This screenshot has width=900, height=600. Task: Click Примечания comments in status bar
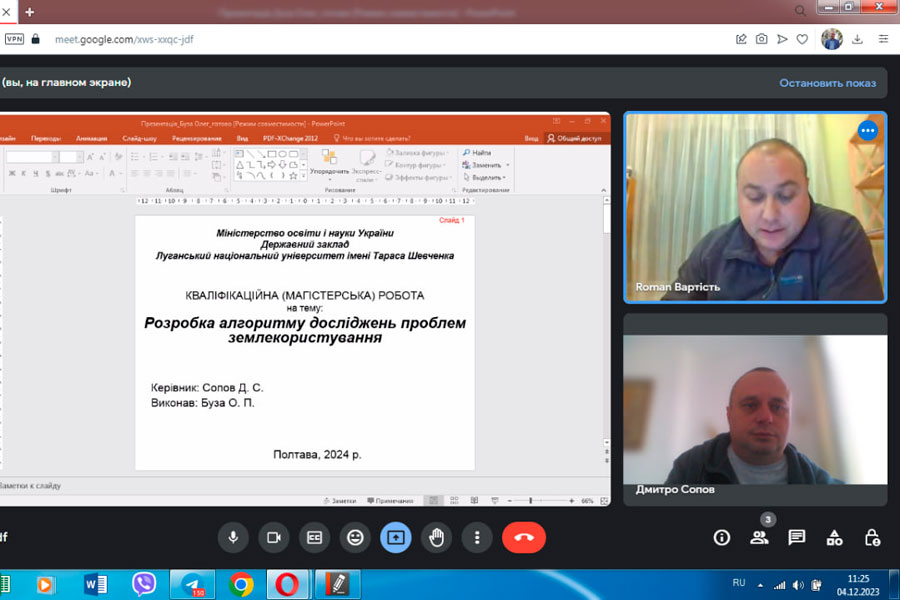click(x=390, y=501)
